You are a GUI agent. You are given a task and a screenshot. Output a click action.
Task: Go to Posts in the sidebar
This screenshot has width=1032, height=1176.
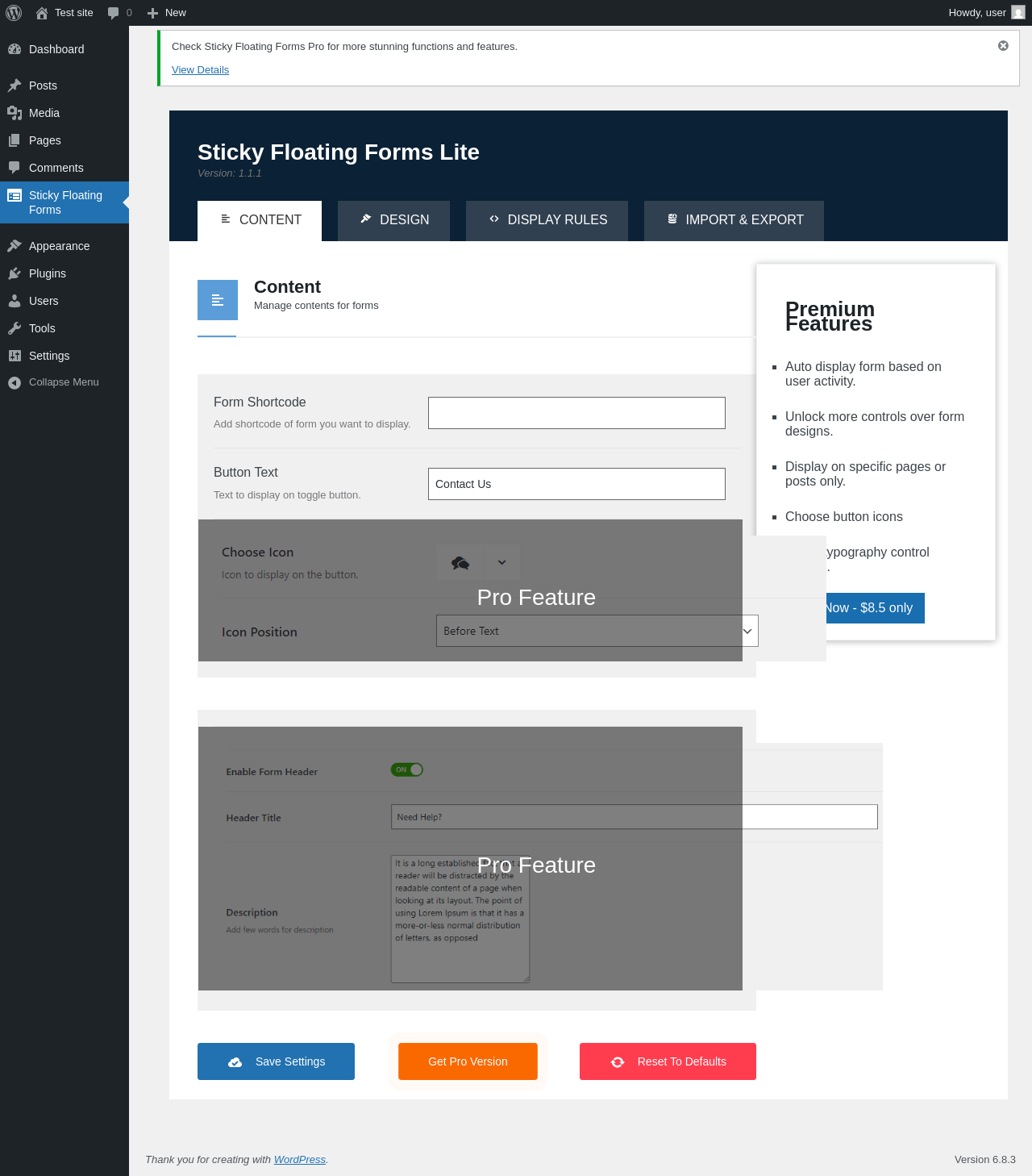click(x=64, y=85)
